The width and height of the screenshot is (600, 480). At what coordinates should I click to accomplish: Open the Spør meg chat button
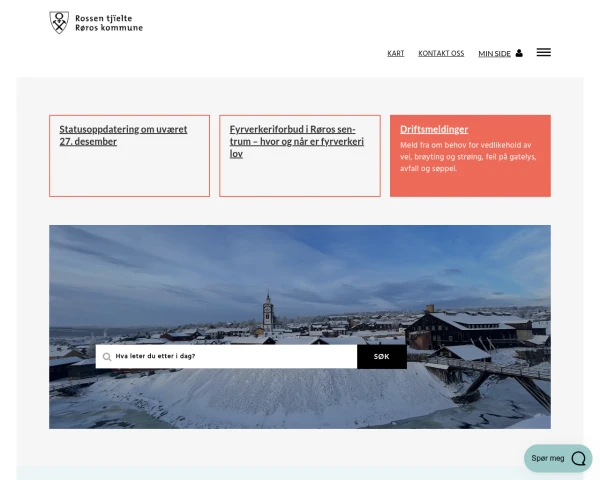tap(558, 458)
